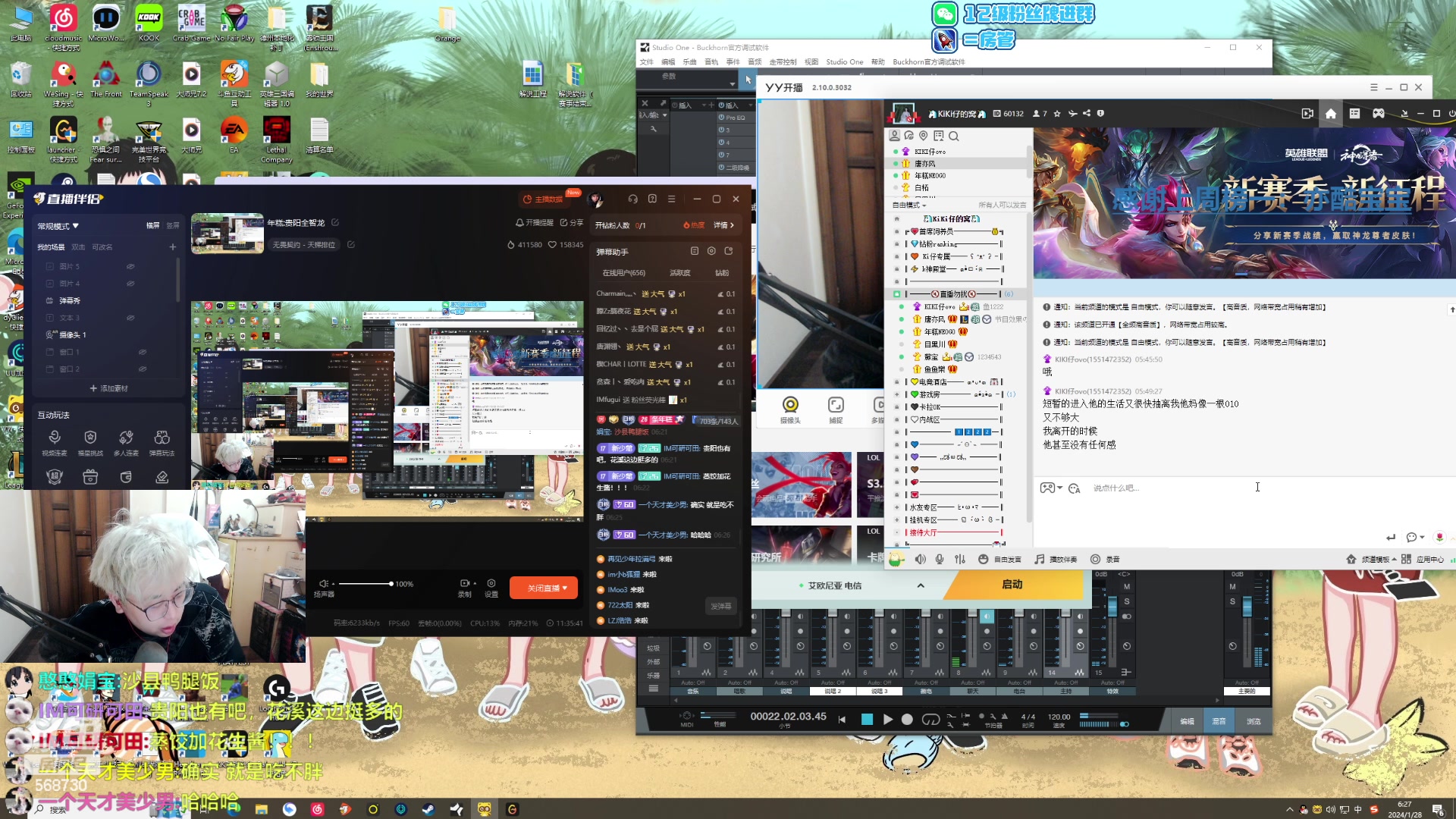Click the 添加素材 button

[108, 388]
